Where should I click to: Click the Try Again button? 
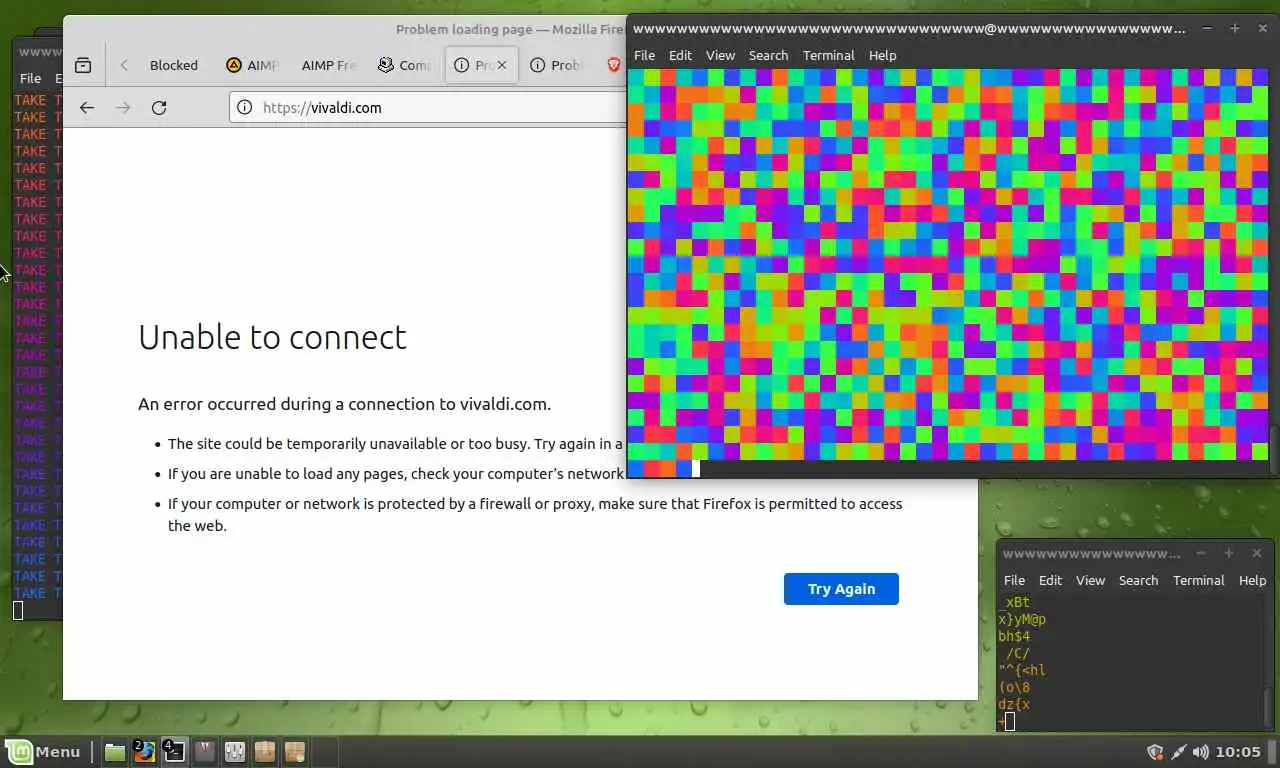point(841,589)
